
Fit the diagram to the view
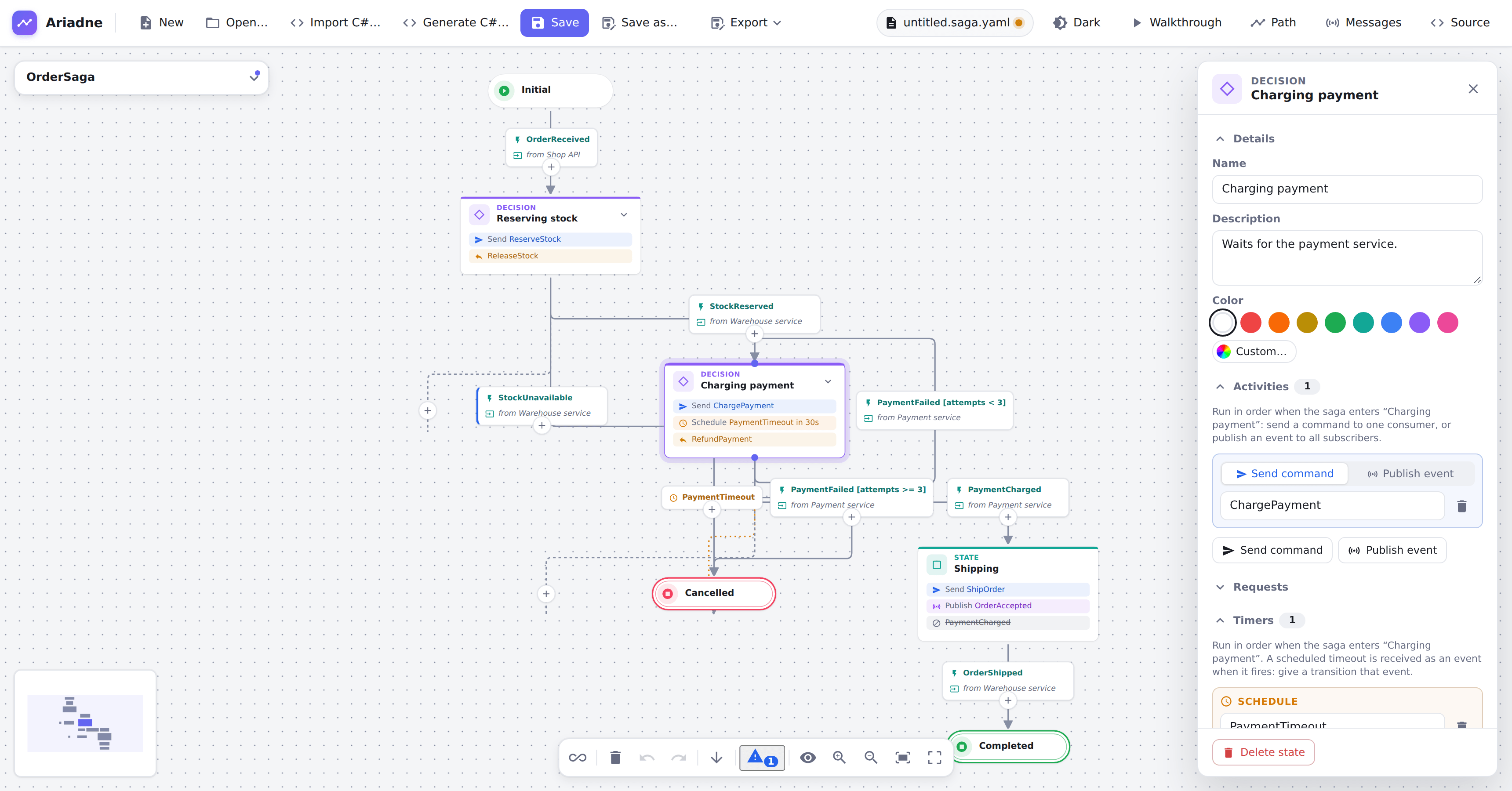click(x=903, y=758)
